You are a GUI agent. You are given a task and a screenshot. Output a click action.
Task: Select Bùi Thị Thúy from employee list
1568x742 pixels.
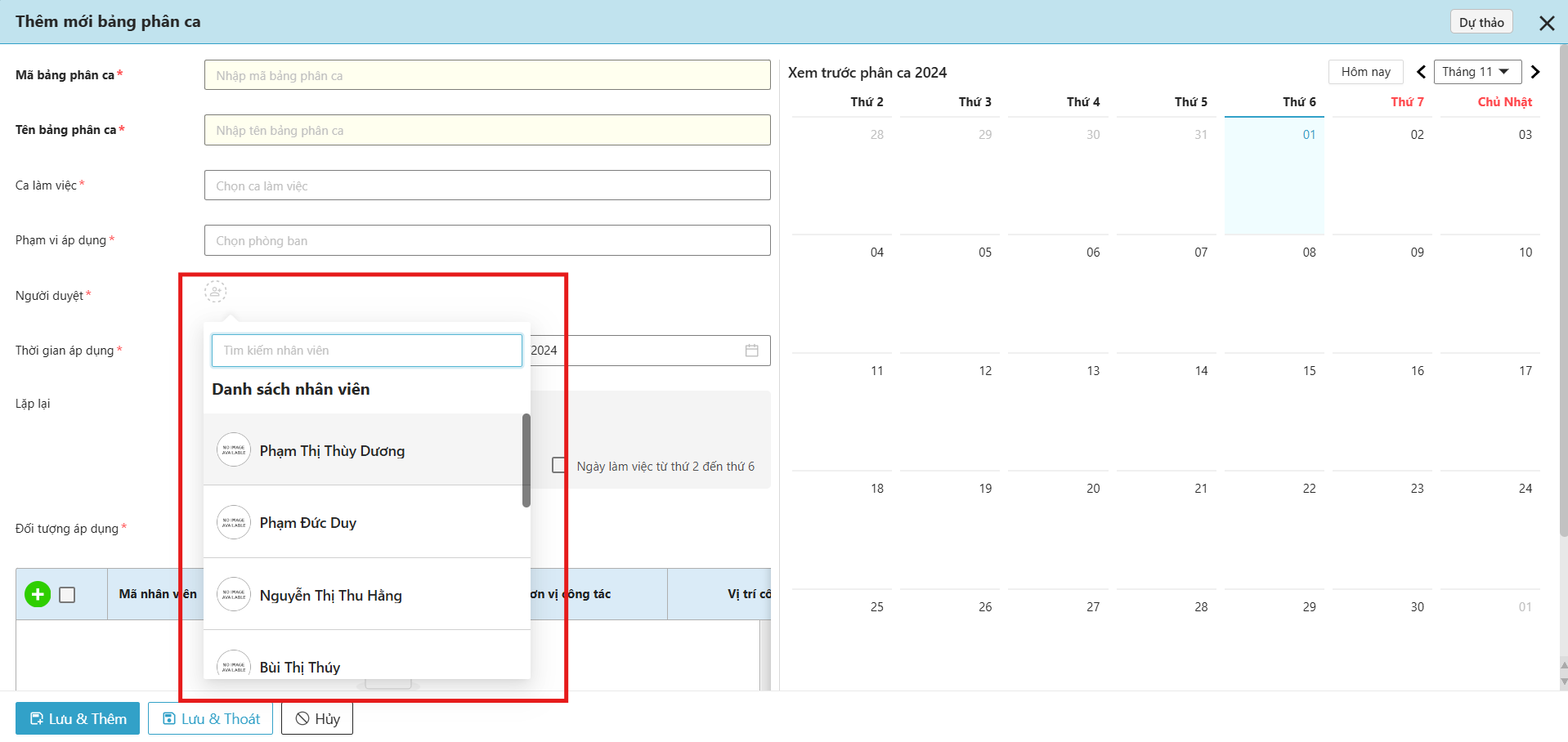[300, 667]
